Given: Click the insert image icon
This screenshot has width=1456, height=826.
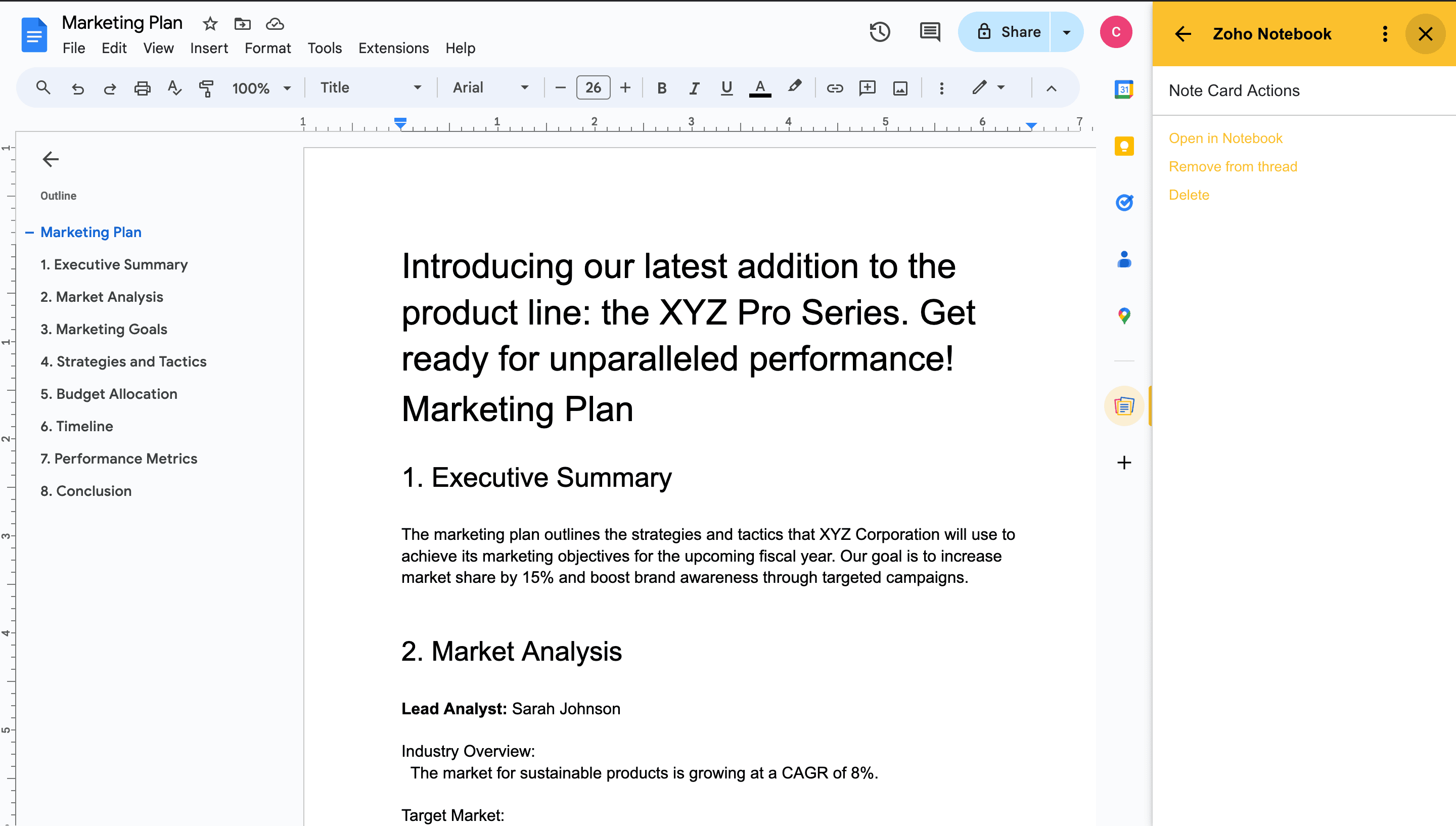Looking at the screenshot, I should 900,88.
